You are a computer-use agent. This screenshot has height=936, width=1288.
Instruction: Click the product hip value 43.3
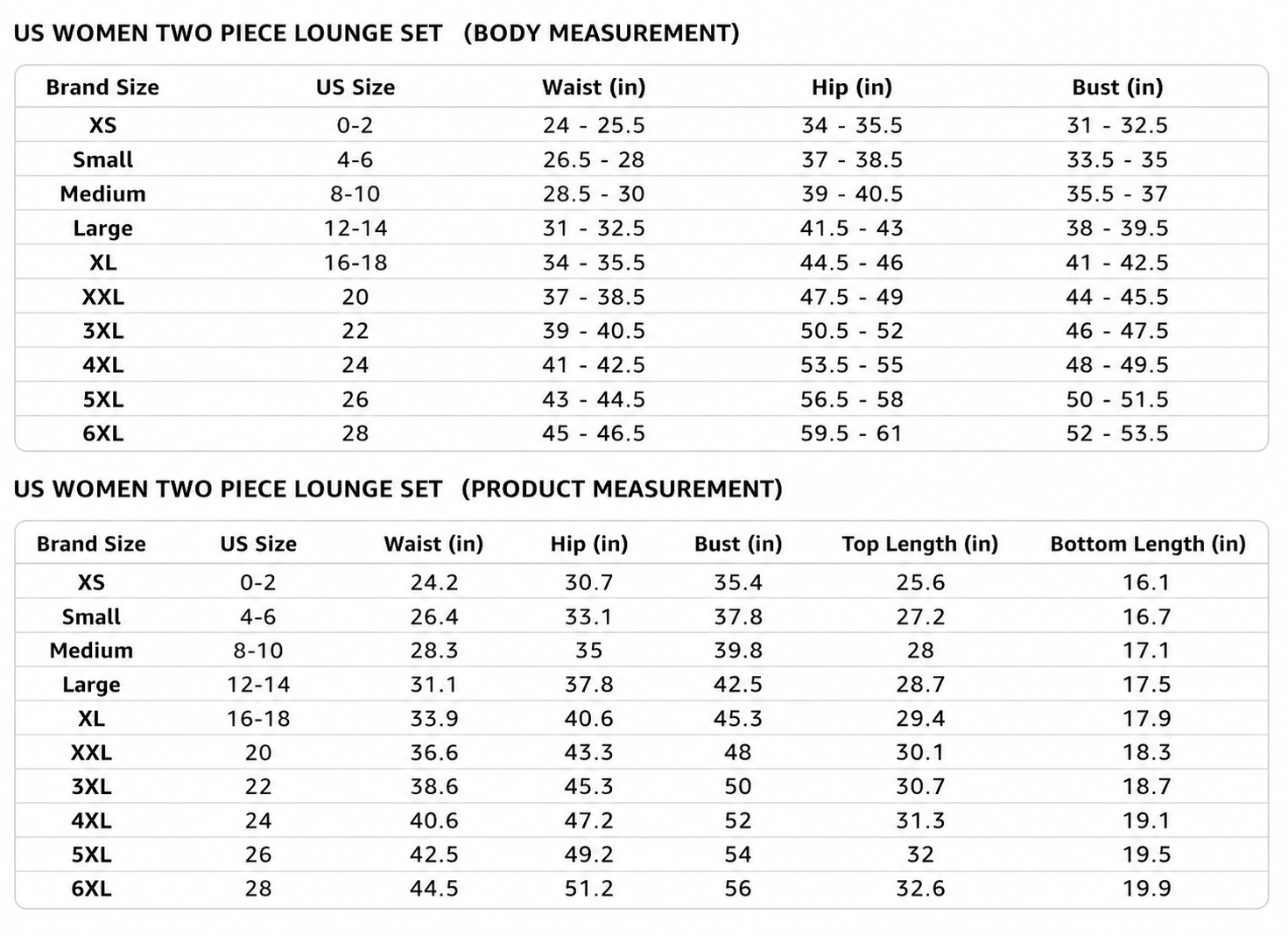588,752
